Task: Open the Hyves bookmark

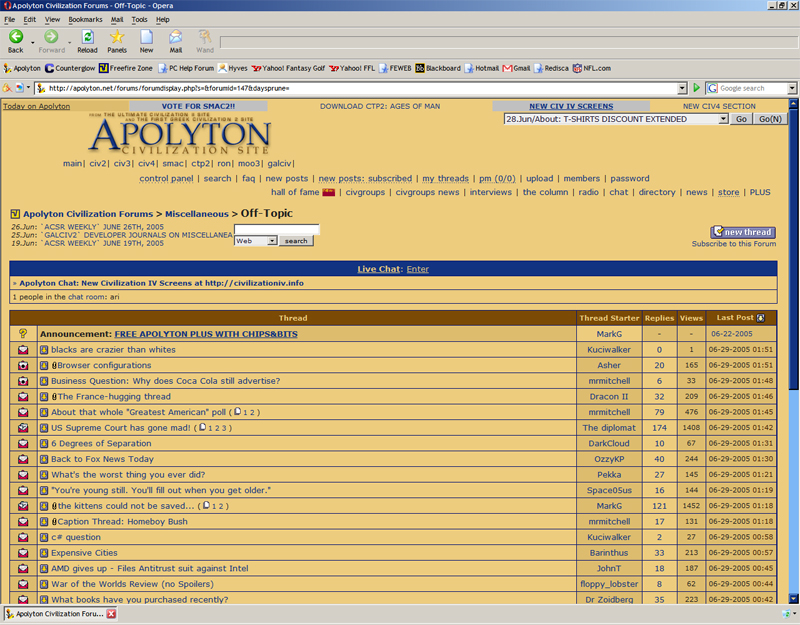Action: point(233,68)
